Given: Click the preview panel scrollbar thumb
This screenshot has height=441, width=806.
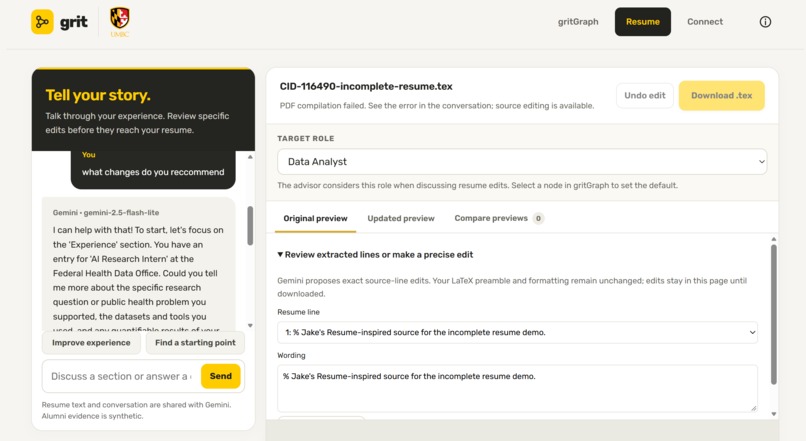Looking at the screenshot, I should tap(774, 315).
